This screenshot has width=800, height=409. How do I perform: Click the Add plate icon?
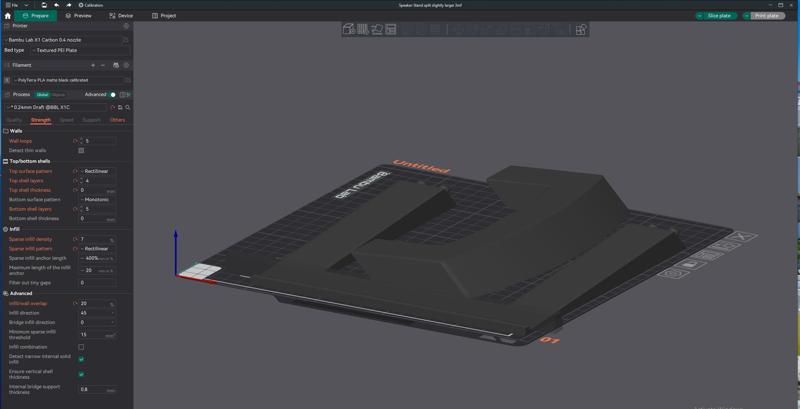[x=363, y=29]
